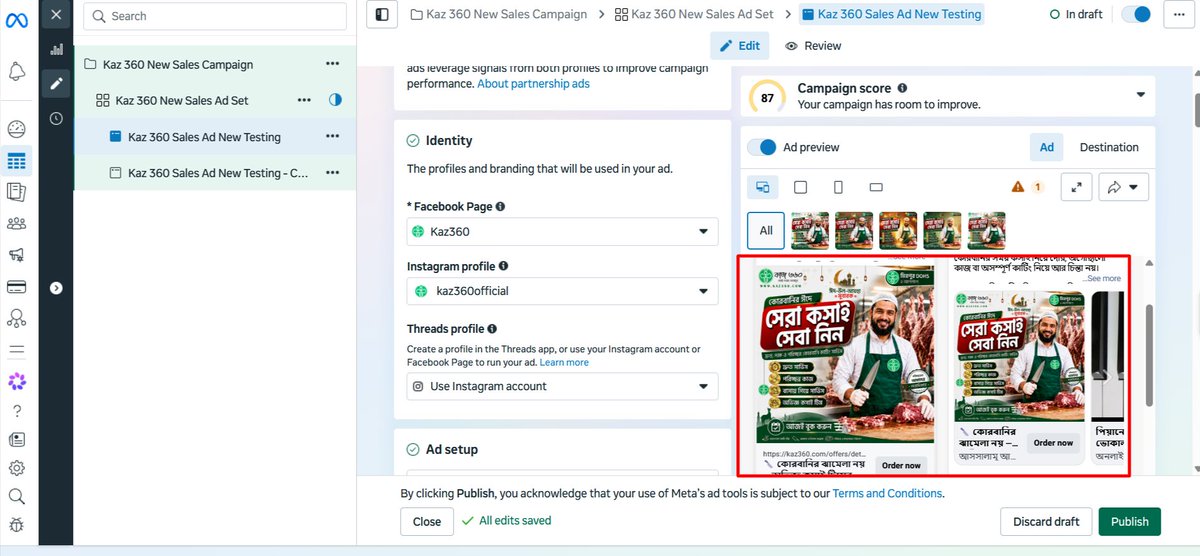Viewport: 1200px width, 556px height.
Task: Select the first creative thumbnail
Action: pyautogui.click(x=810, y=230)
